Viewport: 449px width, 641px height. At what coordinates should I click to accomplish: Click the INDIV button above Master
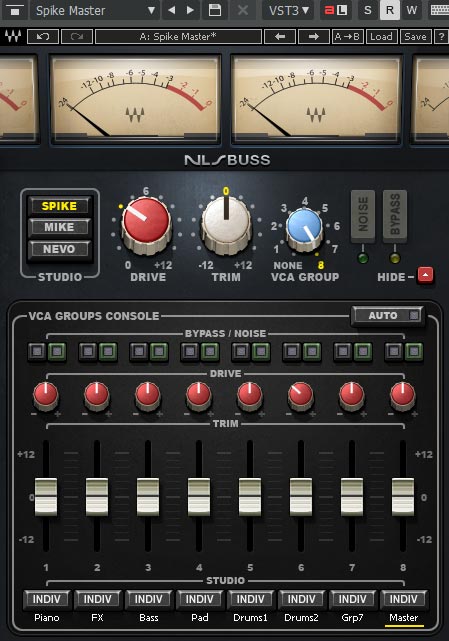(403, 599)
